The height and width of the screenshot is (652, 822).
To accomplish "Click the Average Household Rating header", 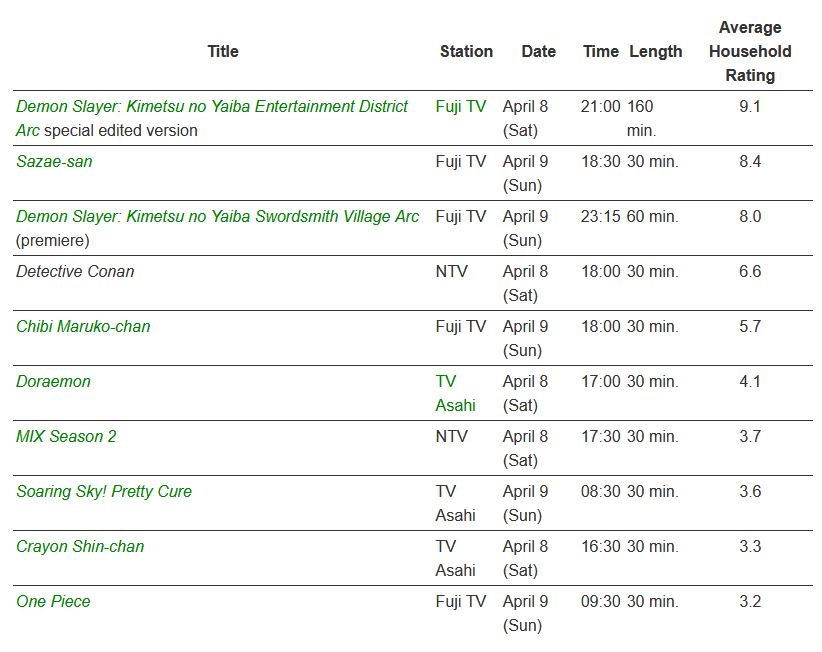I will (x=749, y=51).
